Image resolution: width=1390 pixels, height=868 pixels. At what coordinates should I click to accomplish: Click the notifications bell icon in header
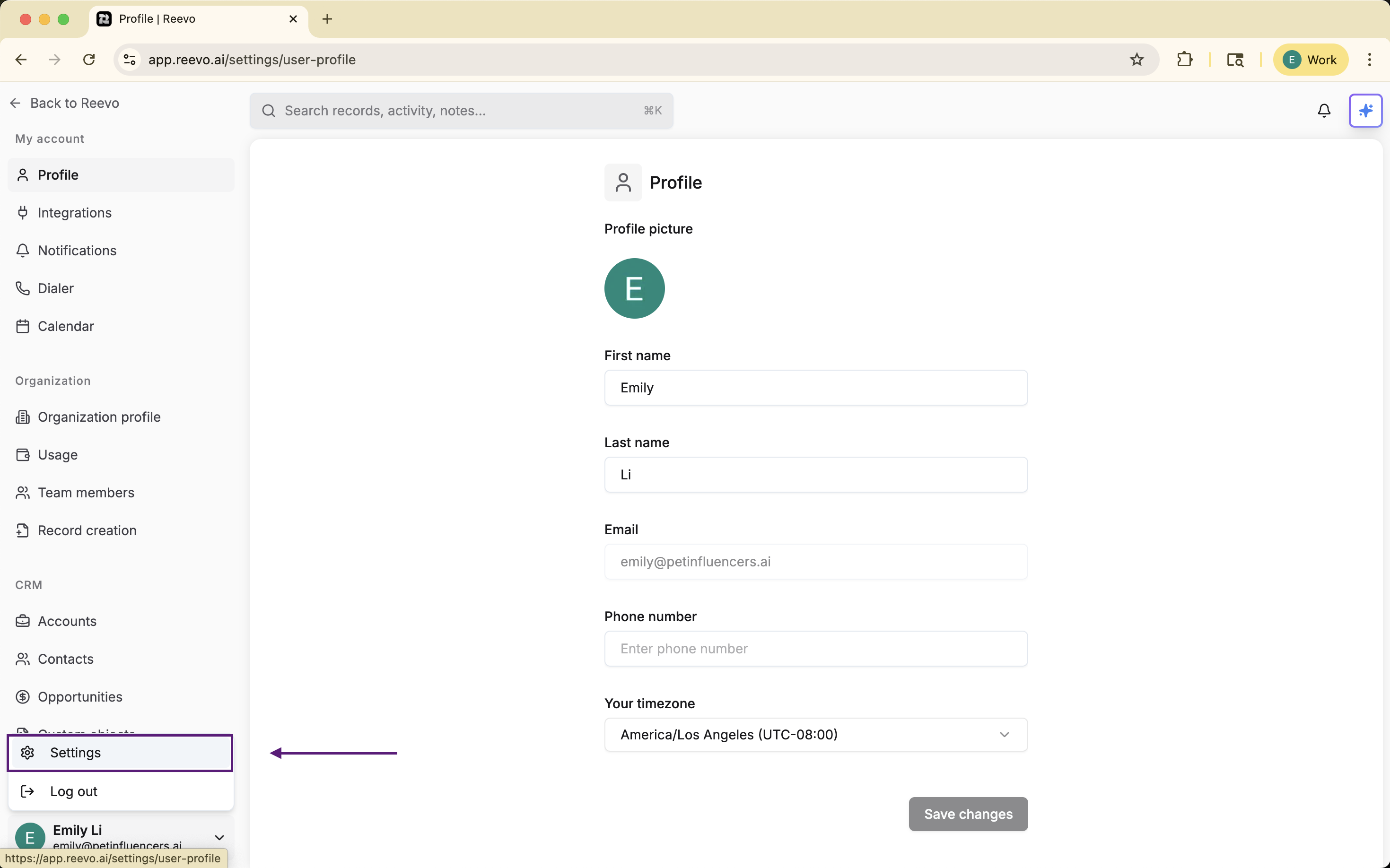click(1323, 110)
